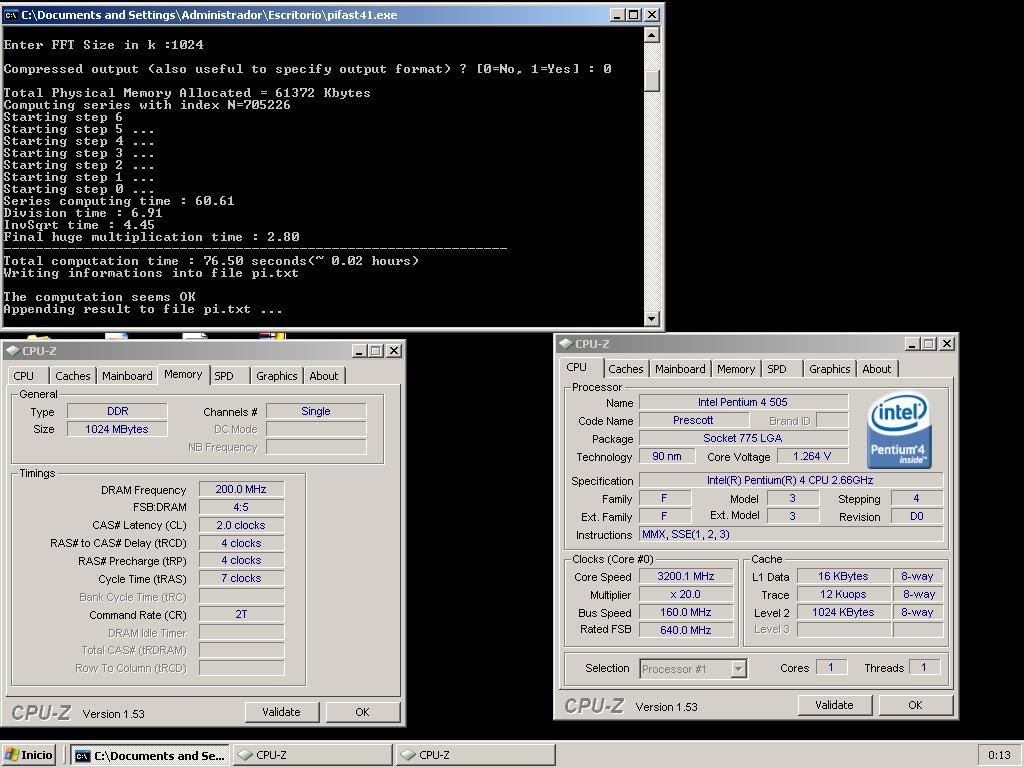The width and height of the screenshot is (1024, 768).
Task: Open Memory tab in right CPU-Z window
Action: pos(735,369)
